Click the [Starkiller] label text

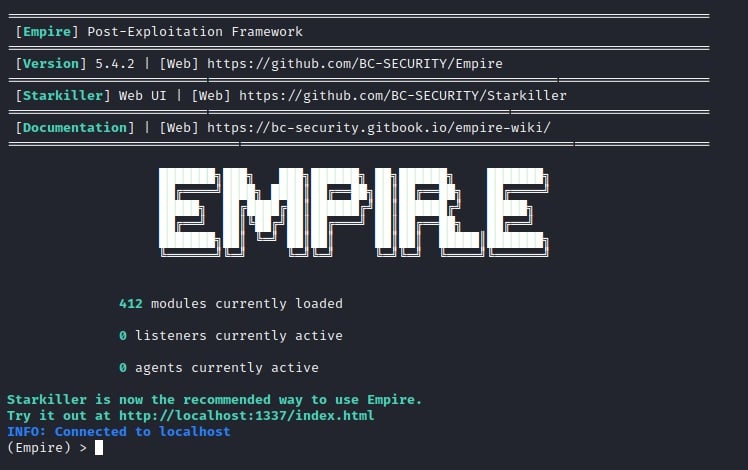[x=63, y=95]
